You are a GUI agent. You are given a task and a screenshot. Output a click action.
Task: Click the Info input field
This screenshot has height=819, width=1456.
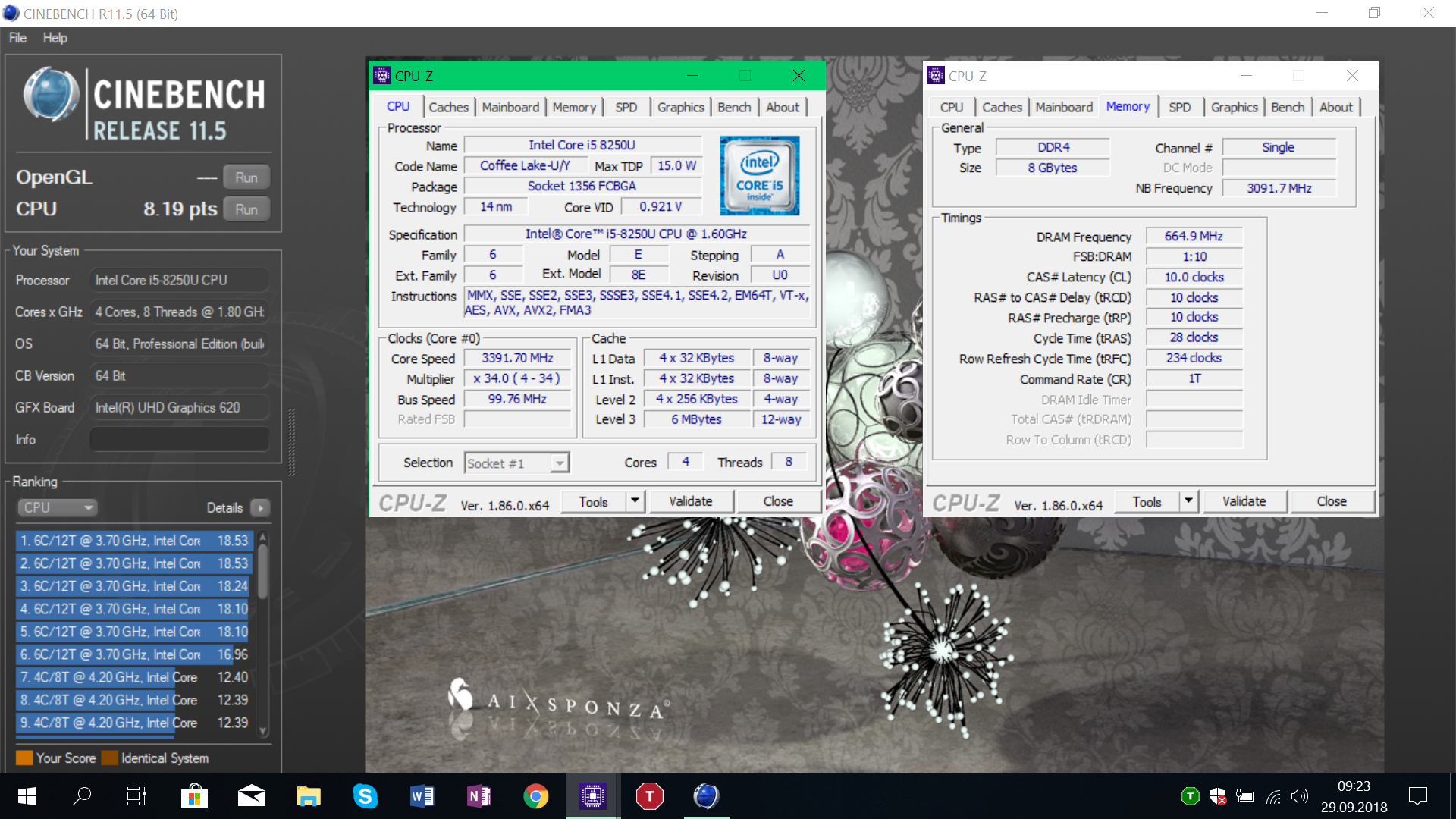point(180,440)
